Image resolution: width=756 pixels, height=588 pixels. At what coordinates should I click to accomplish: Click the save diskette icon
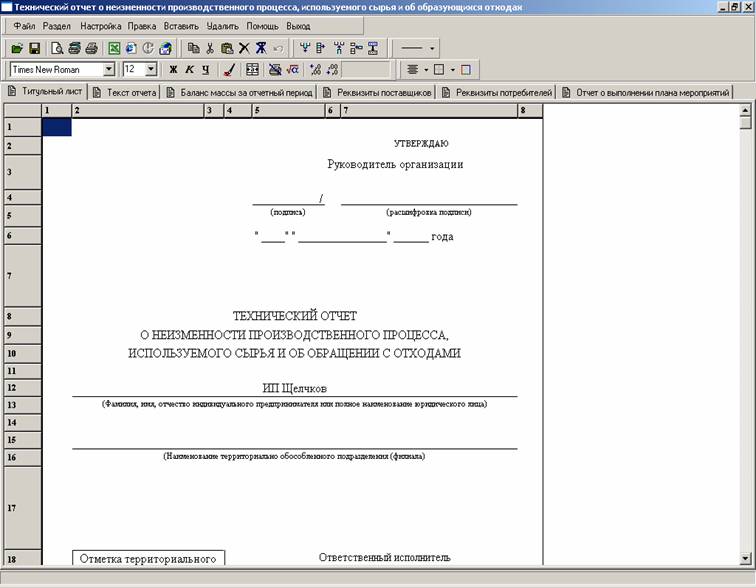pyautogui.click(x=33, y=48)
